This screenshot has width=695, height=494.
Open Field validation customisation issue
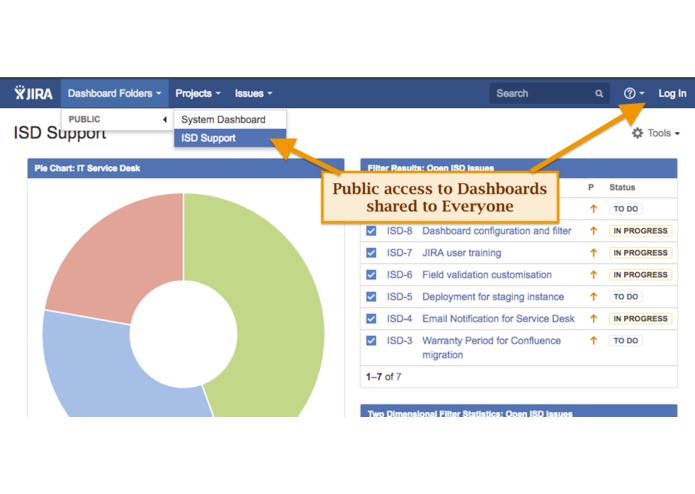487,275
